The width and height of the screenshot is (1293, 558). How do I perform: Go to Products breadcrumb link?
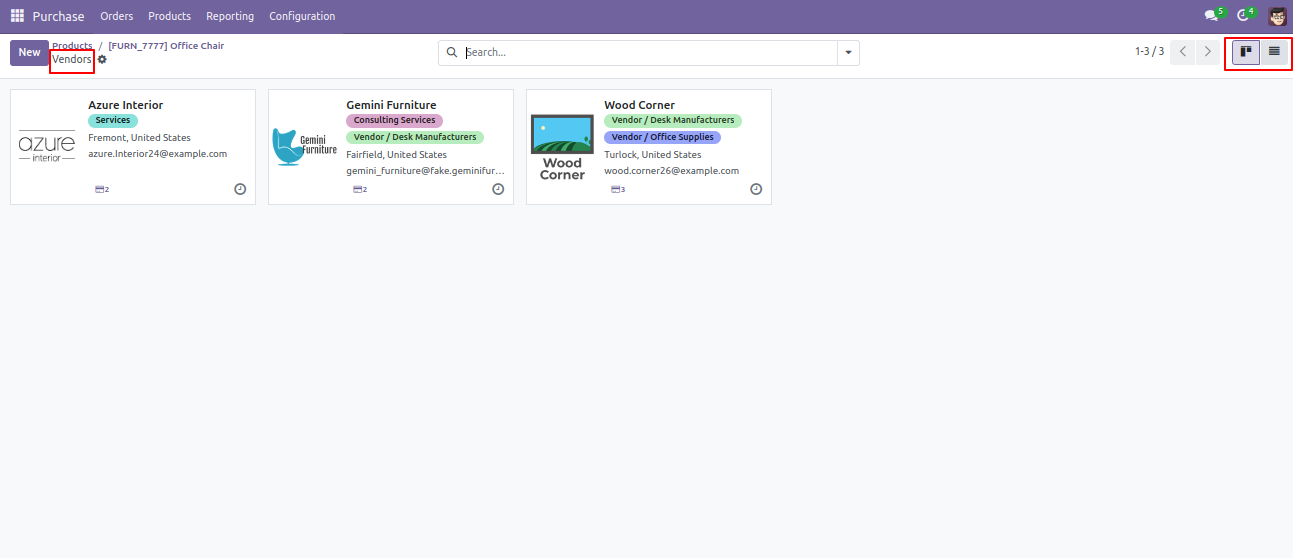(x=72, y=46)
